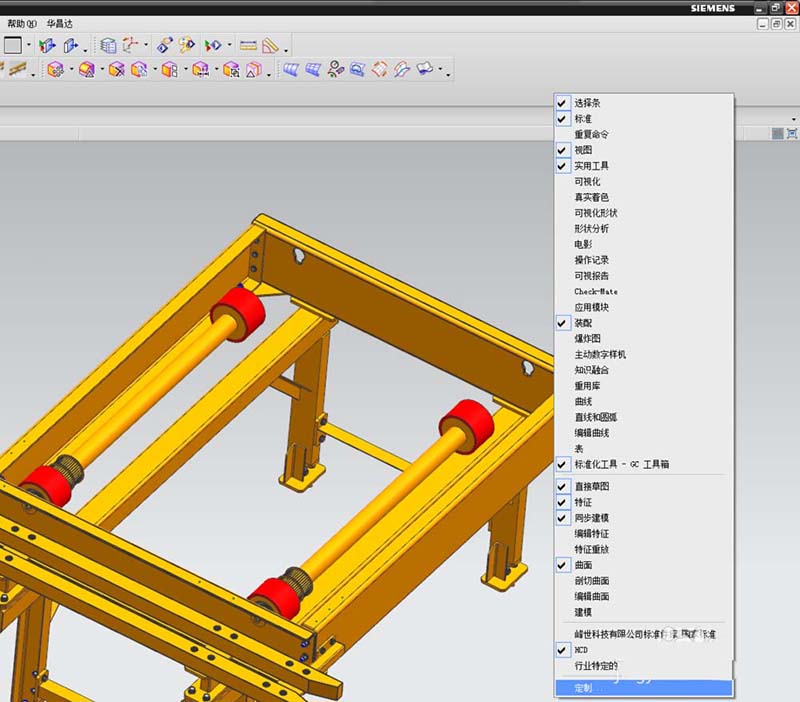Open dropdown next to rectangle selection icon

click(29, 45)
